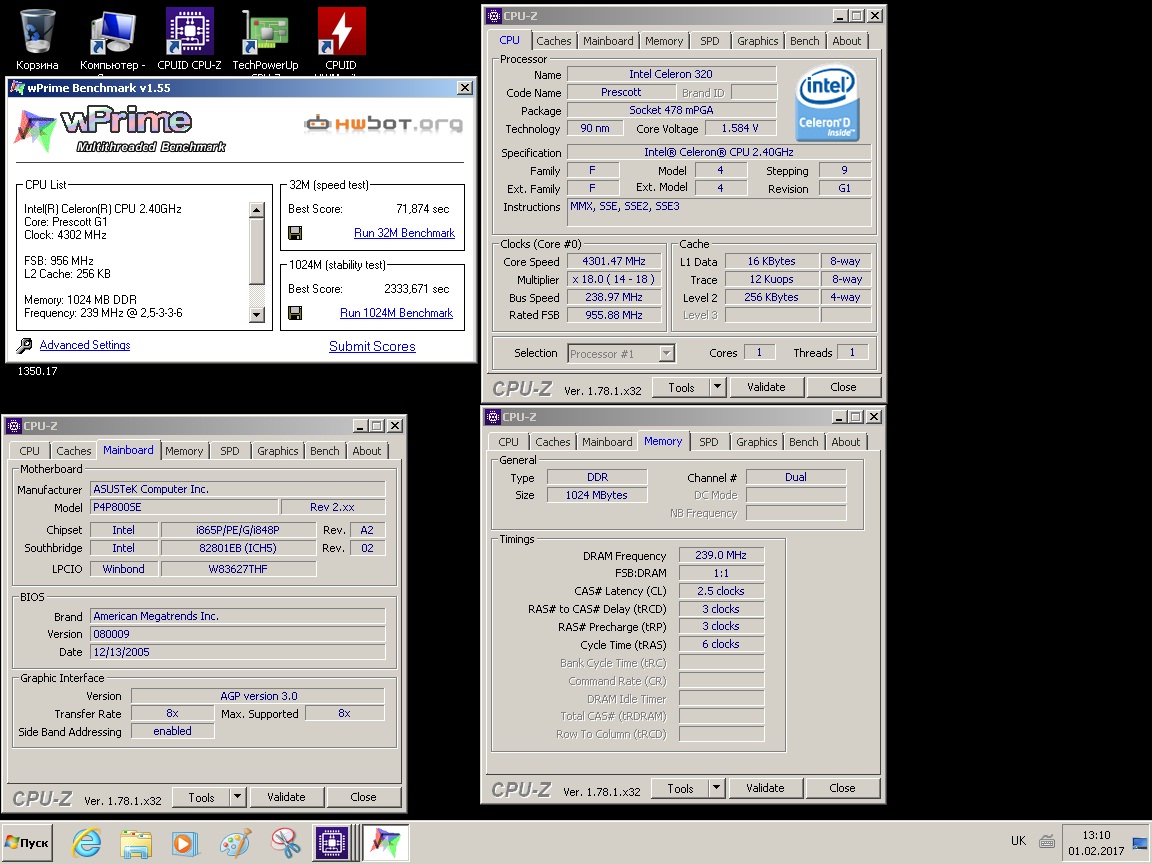Screen dimensions: 1152x864
Task: Click the network icon in system tray
Action: (1140, 842)
